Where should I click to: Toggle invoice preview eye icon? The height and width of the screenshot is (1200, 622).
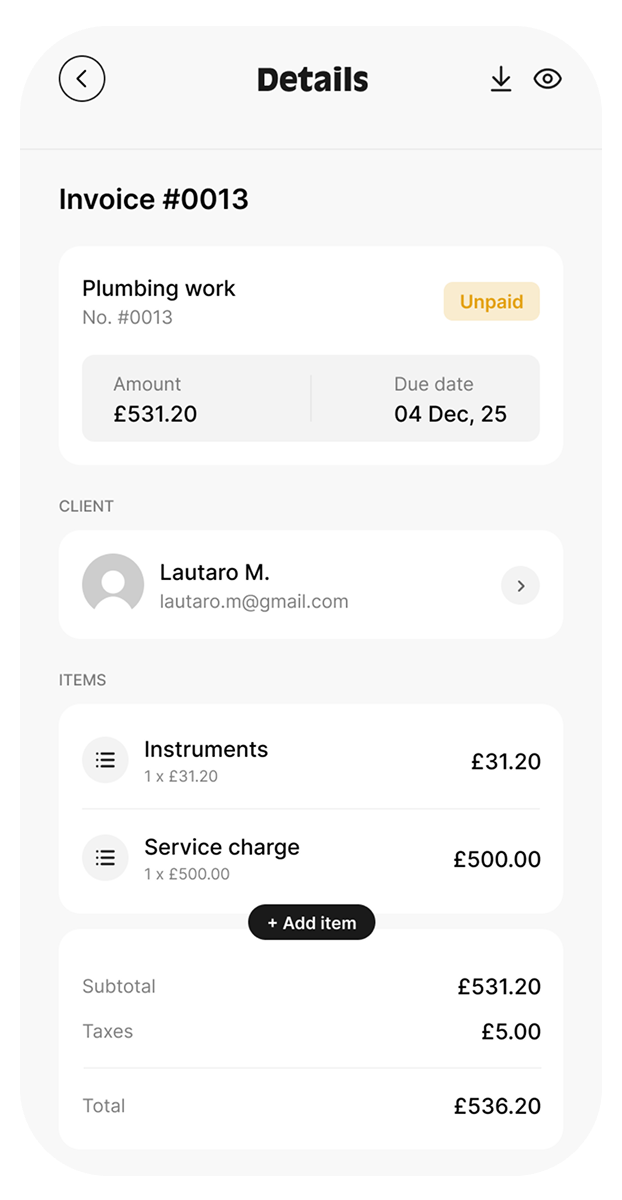[x=547, y=80]
